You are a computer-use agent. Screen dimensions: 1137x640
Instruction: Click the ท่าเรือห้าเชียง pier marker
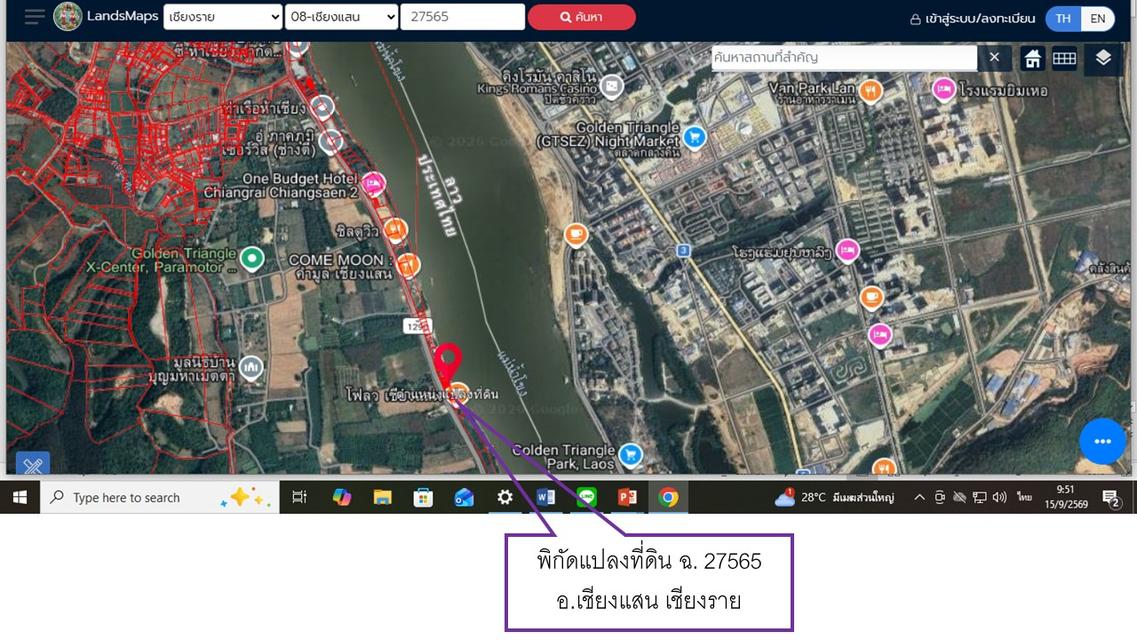(322, 107)
